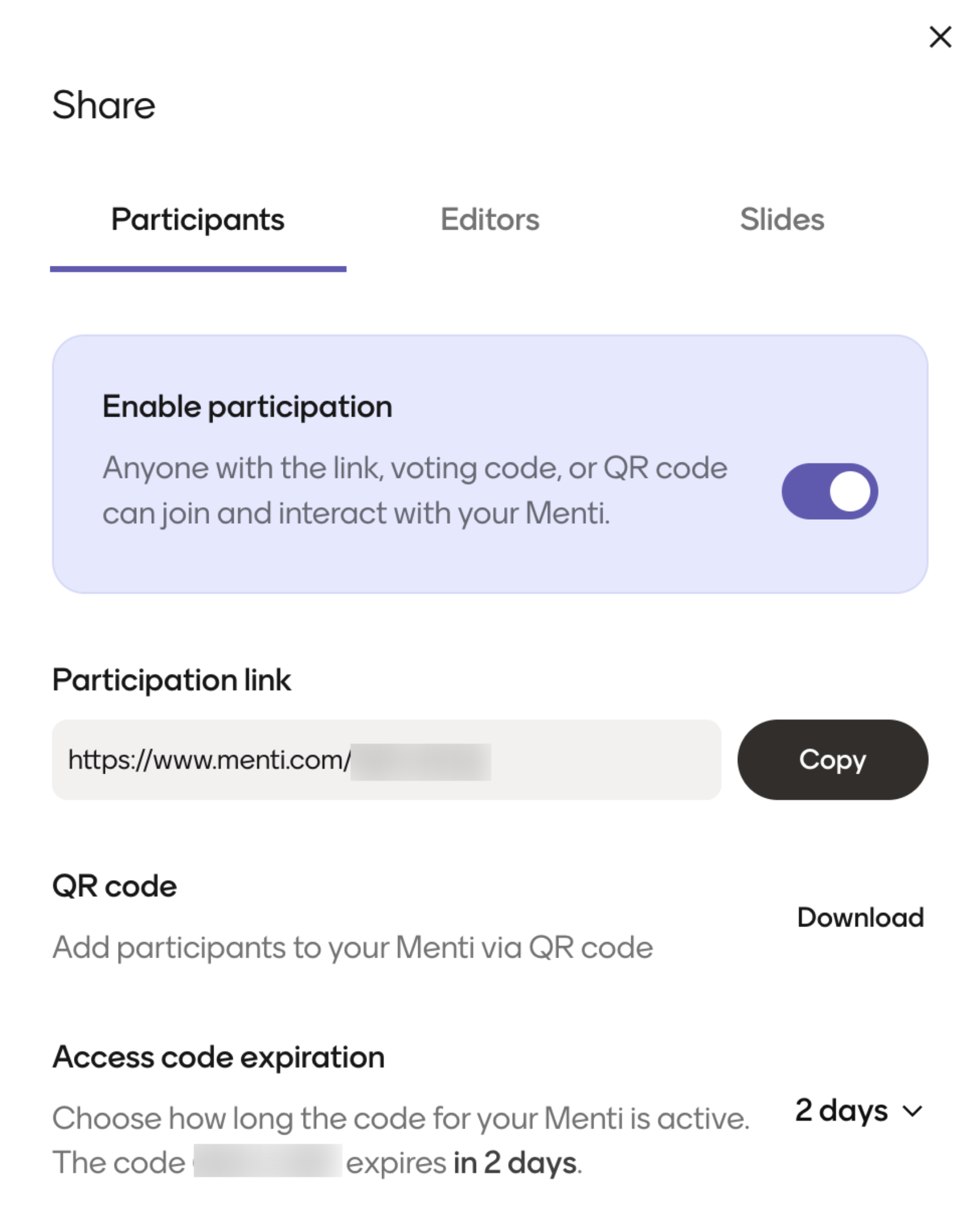This screenshot has width=975, height=1232.
Task: Click the Participation link label
Action: pos(171,680)
